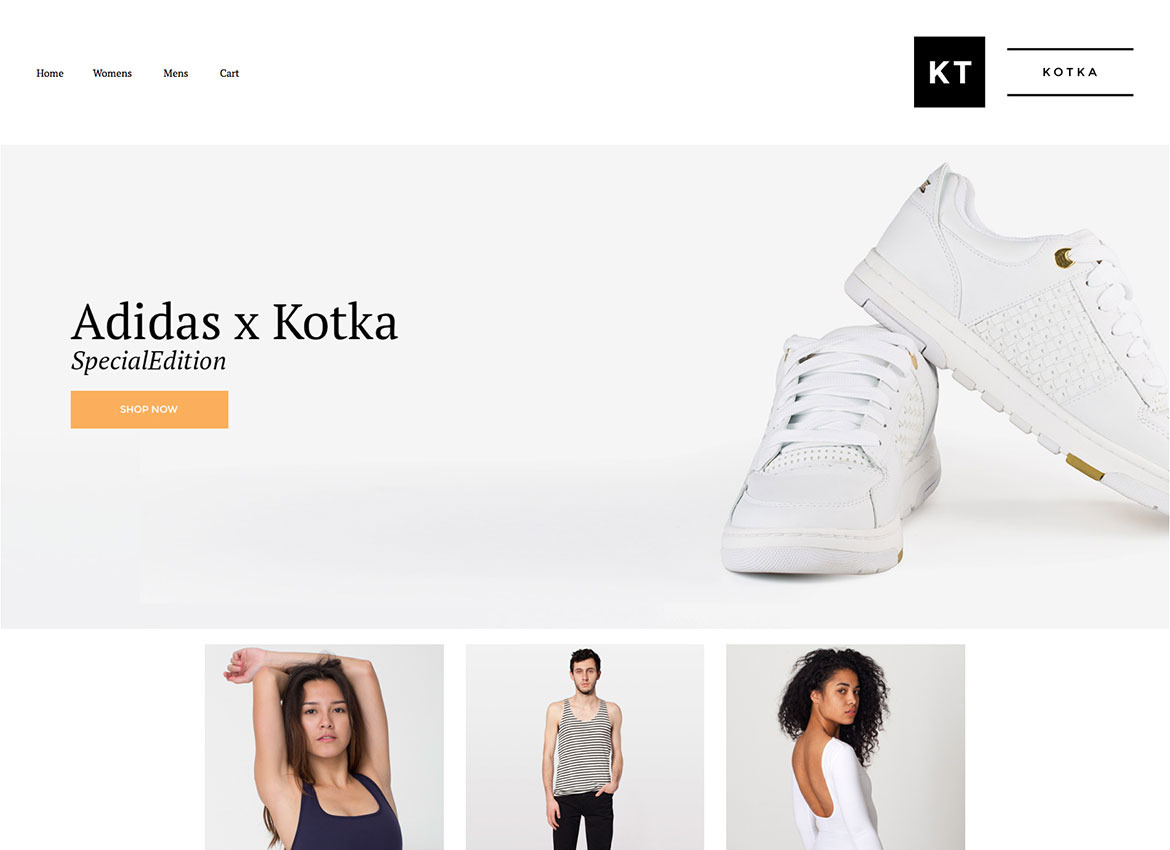Screen dimensions: 1170x850
Task: Click the gold eyelet on the tilted sneaker
Action: [1063, 258]
